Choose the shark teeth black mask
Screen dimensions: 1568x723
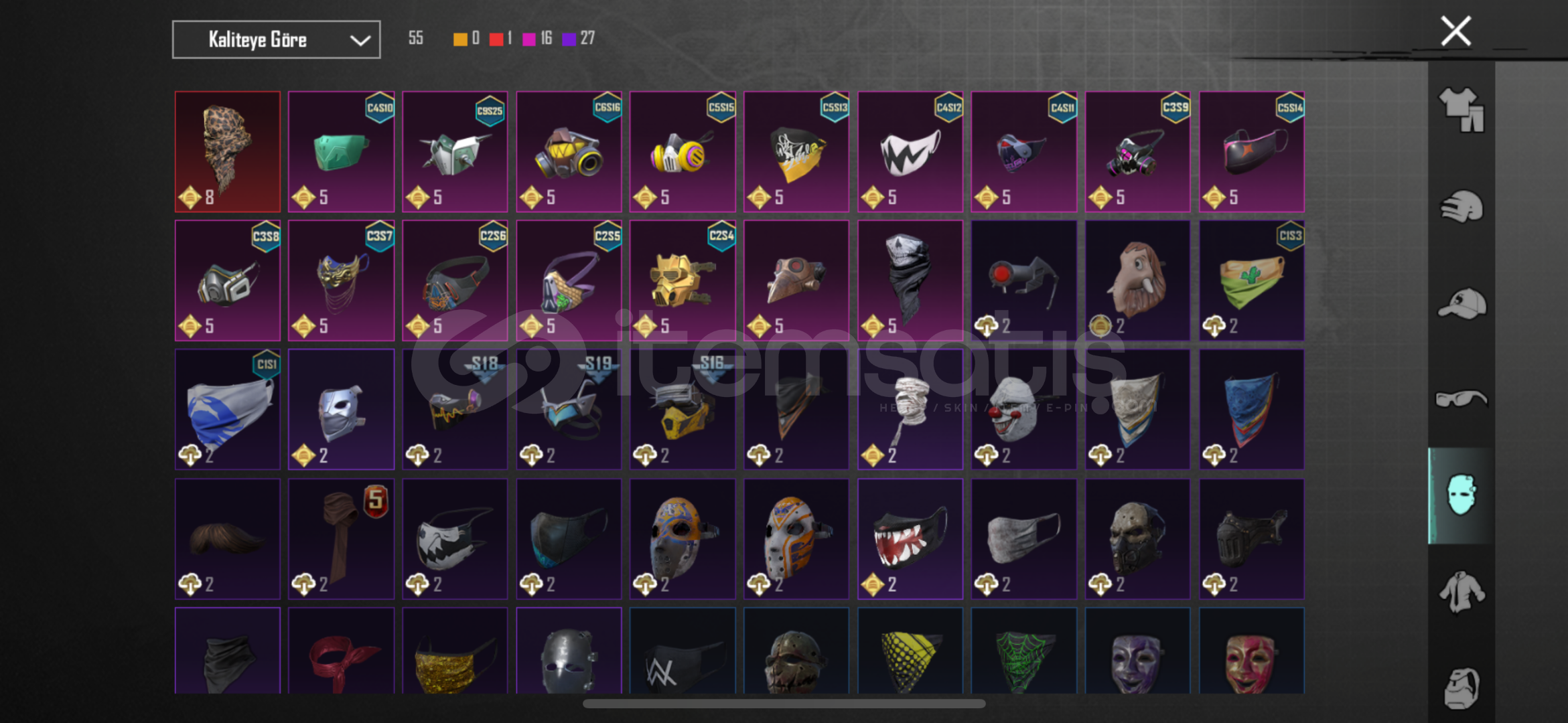click(x=910, y=538)
